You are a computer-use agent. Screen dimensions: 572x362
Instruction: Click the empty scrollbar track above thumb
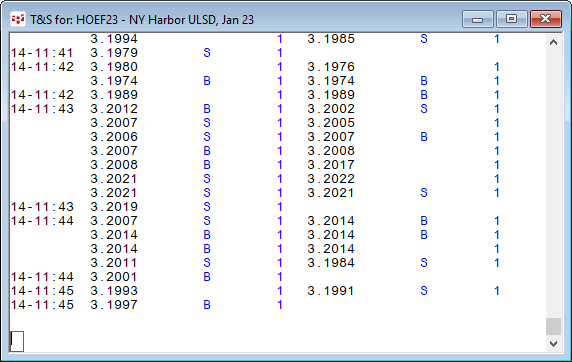coord(553,184)
